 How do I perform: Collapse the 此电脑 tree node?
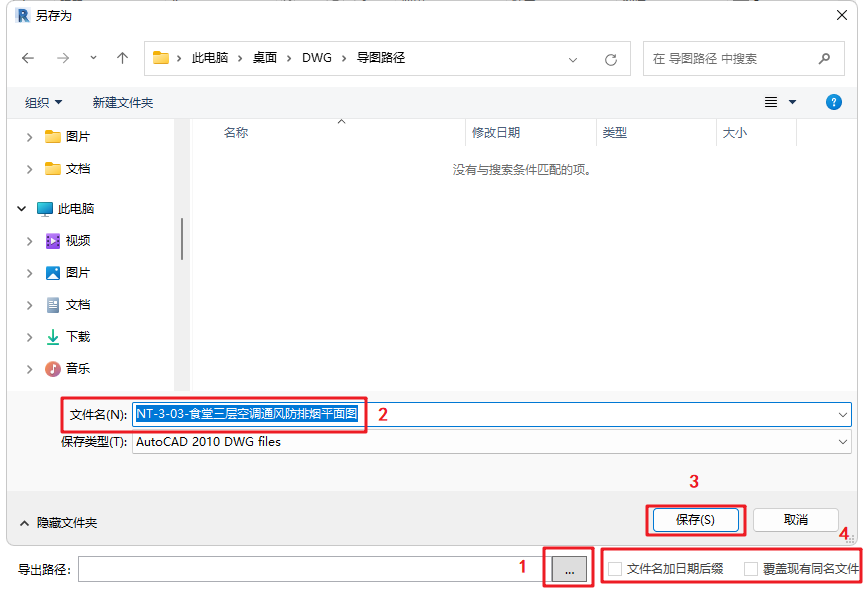click(x=22, y=208)
